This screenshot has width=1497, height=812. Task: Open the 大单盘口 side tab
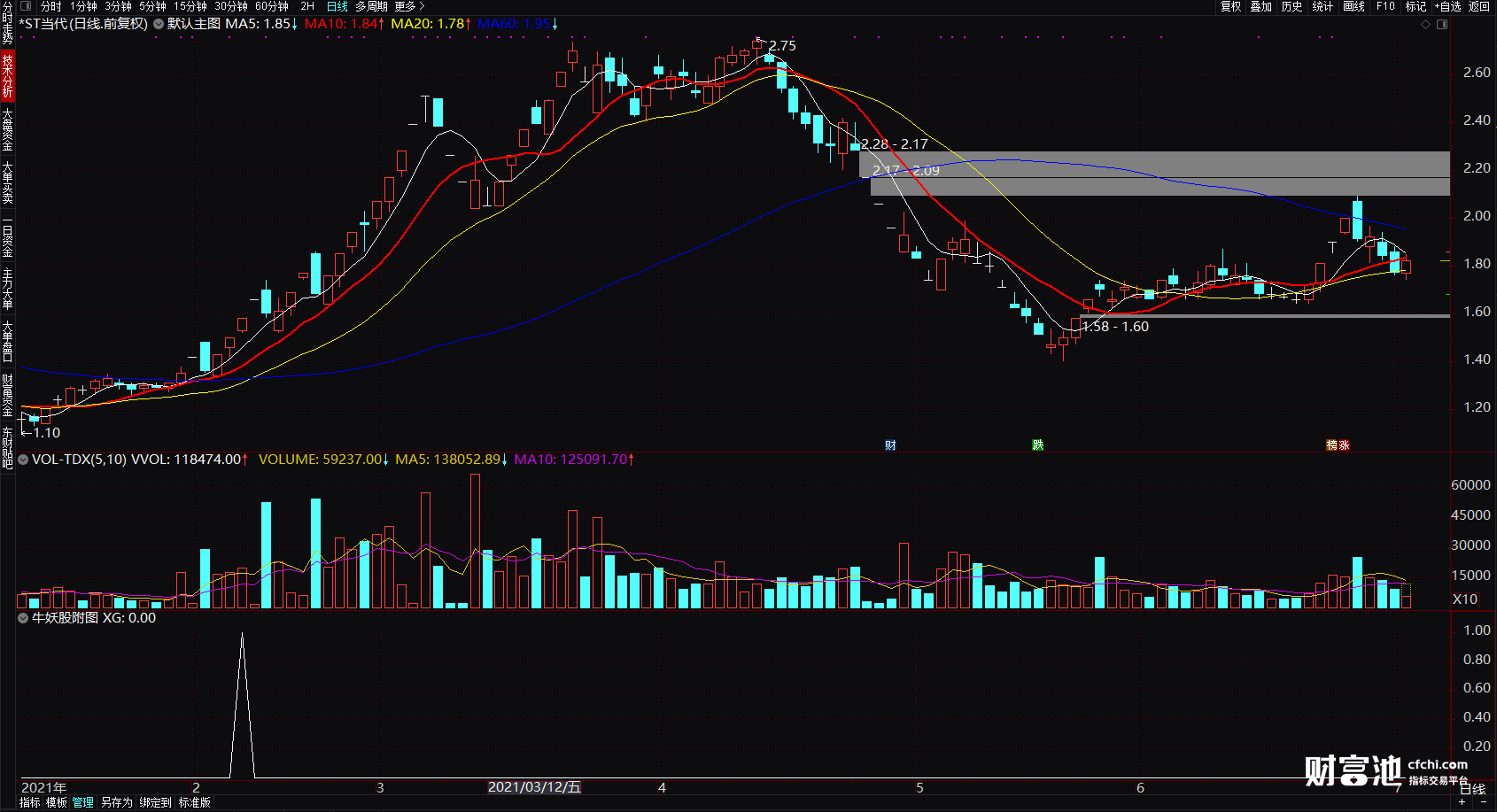[7, 342]
